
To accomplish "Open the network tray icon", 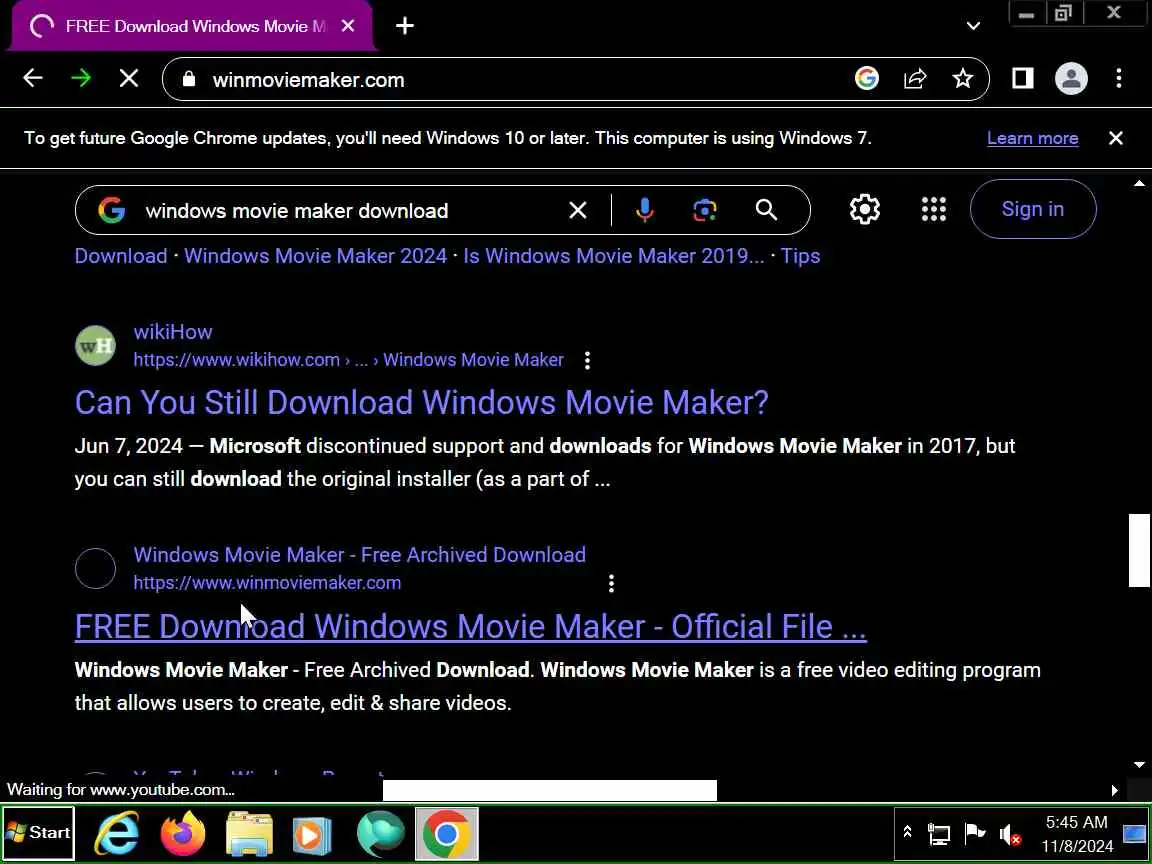I will click(x=939, y=834).
